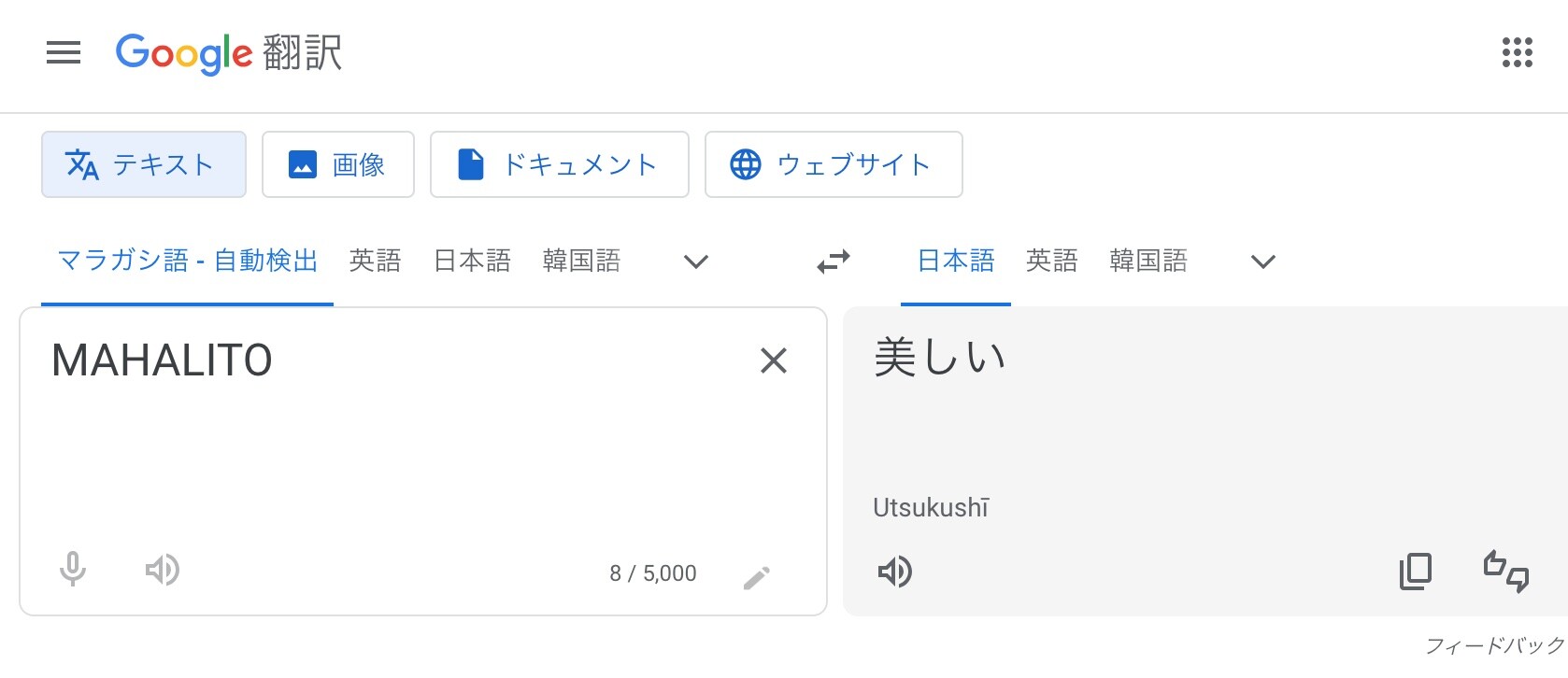Select the テキスト translation mode
This screenshot has width=1568, height=678.
coord(144,164)
